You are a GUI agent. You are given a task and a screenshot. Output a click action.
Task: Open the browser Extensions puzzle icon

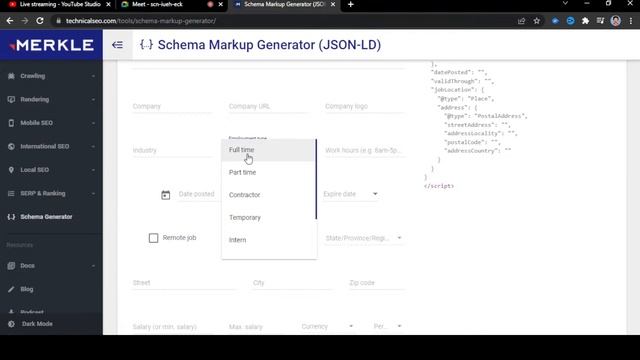pos(585,21)
